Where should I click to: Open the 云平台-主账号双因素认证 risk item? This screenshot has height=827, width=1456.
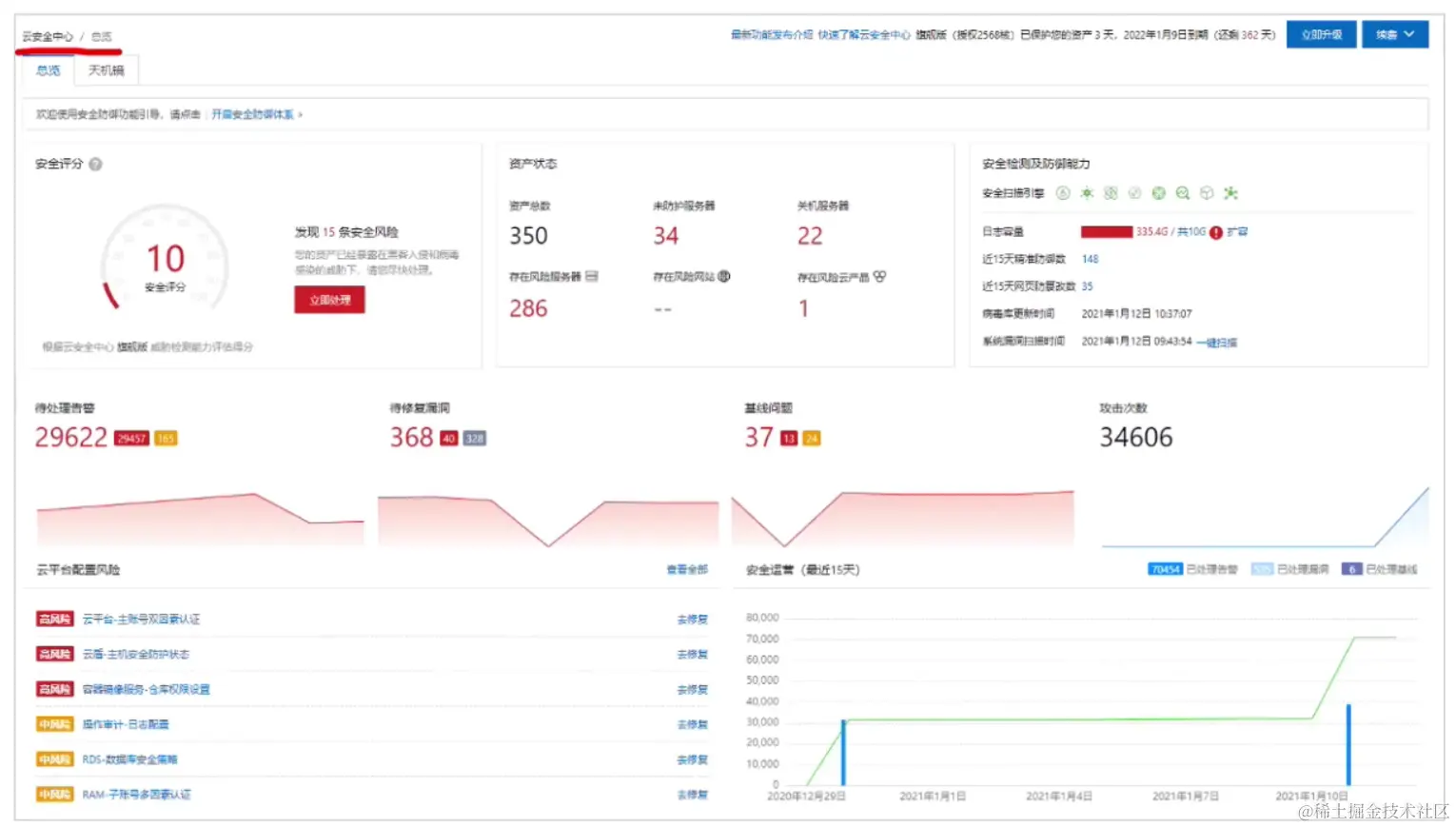pyautogui.click(x=141, y=620)
